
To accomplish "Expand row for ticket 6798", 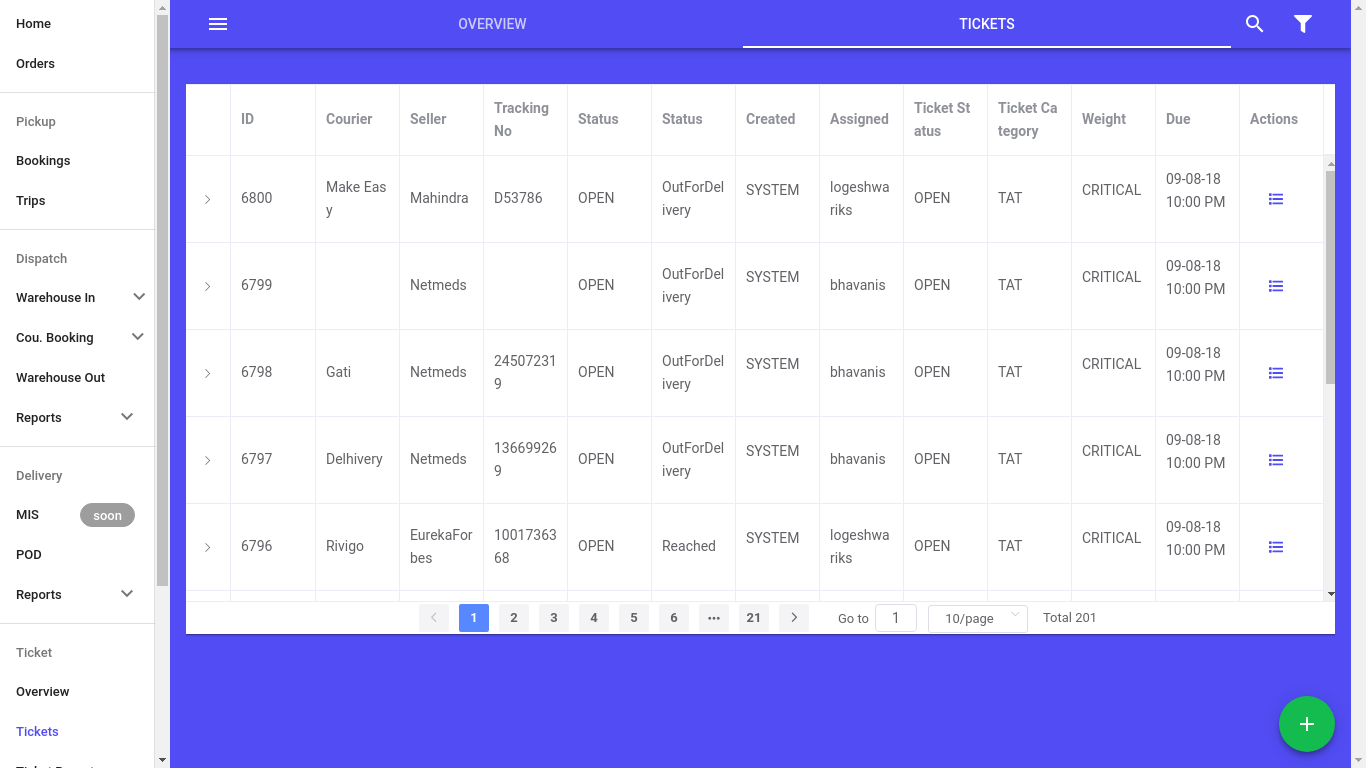I will point(208,373).
